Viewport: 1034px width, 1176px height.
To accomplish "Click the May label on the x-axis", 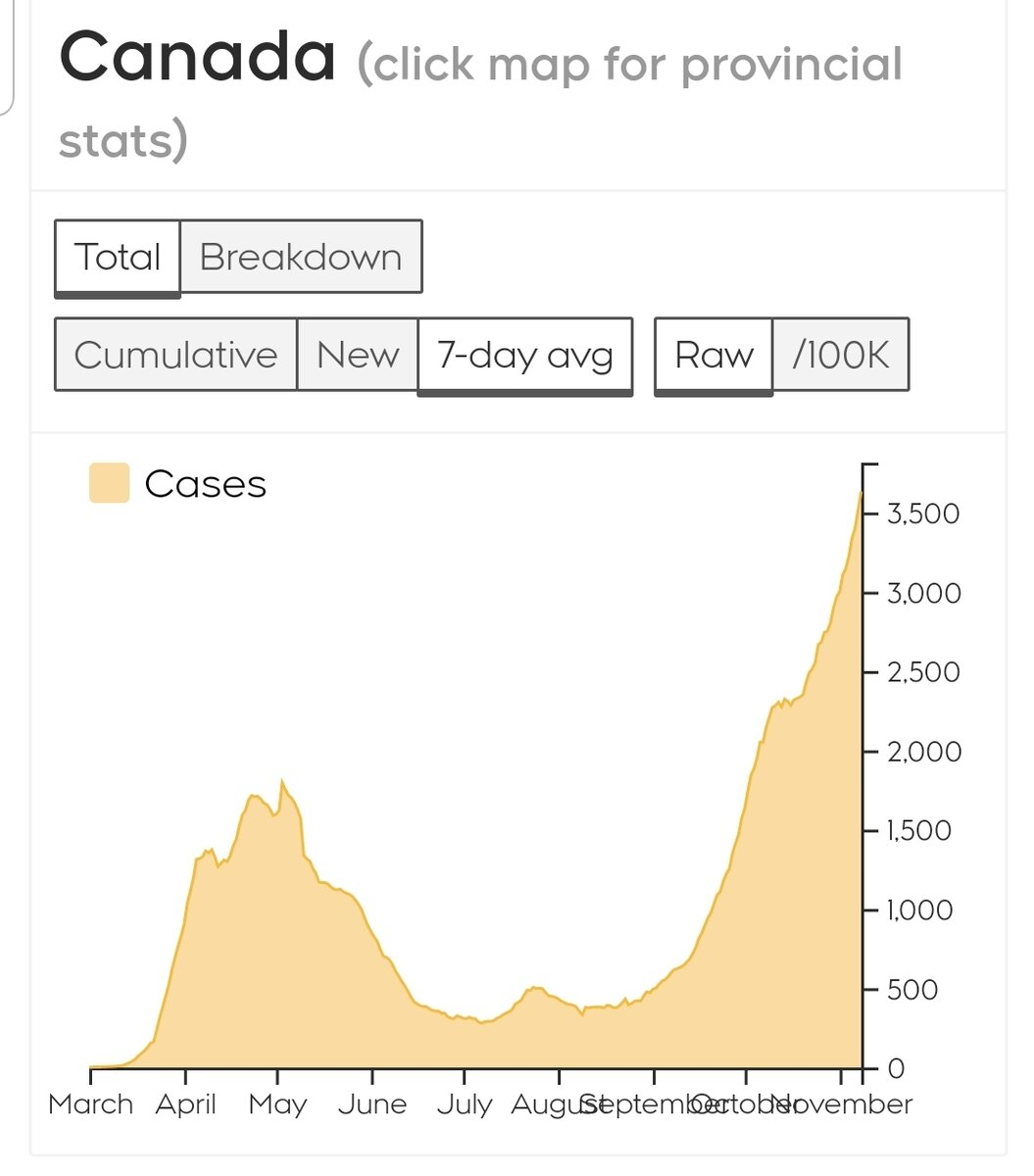I will [x=277, y=1104].
